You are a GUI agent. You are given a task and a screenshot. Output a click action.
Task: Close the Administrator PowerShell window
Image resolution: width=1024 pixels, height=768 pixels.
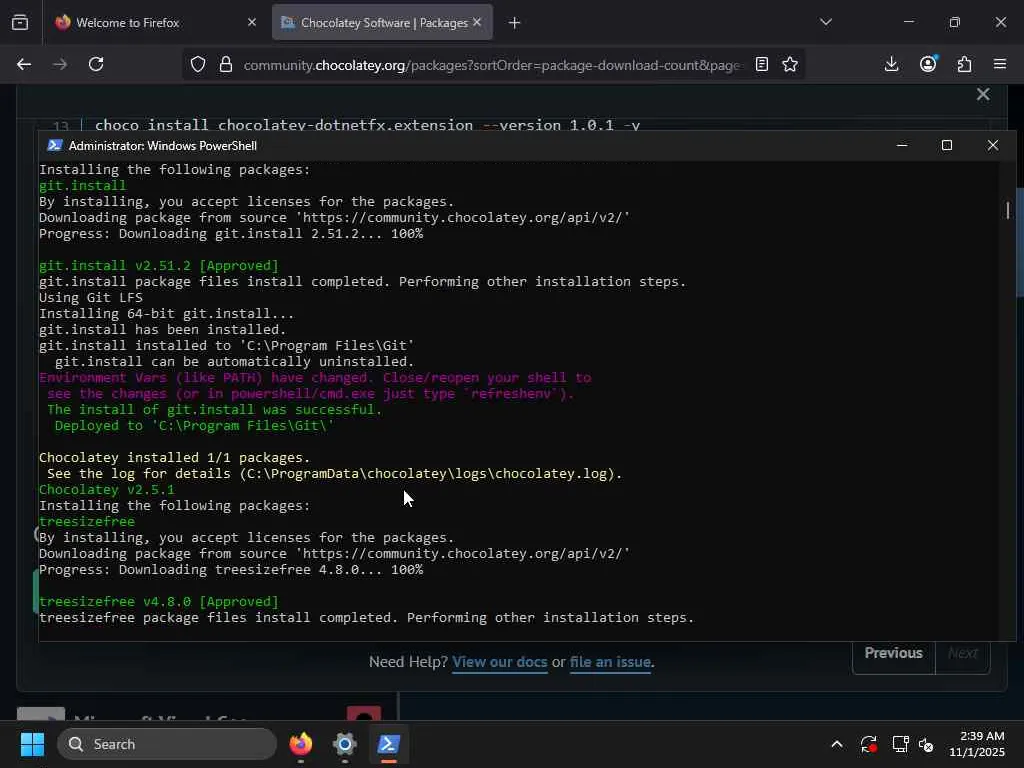pyautogui.click(x=993, y=145)
